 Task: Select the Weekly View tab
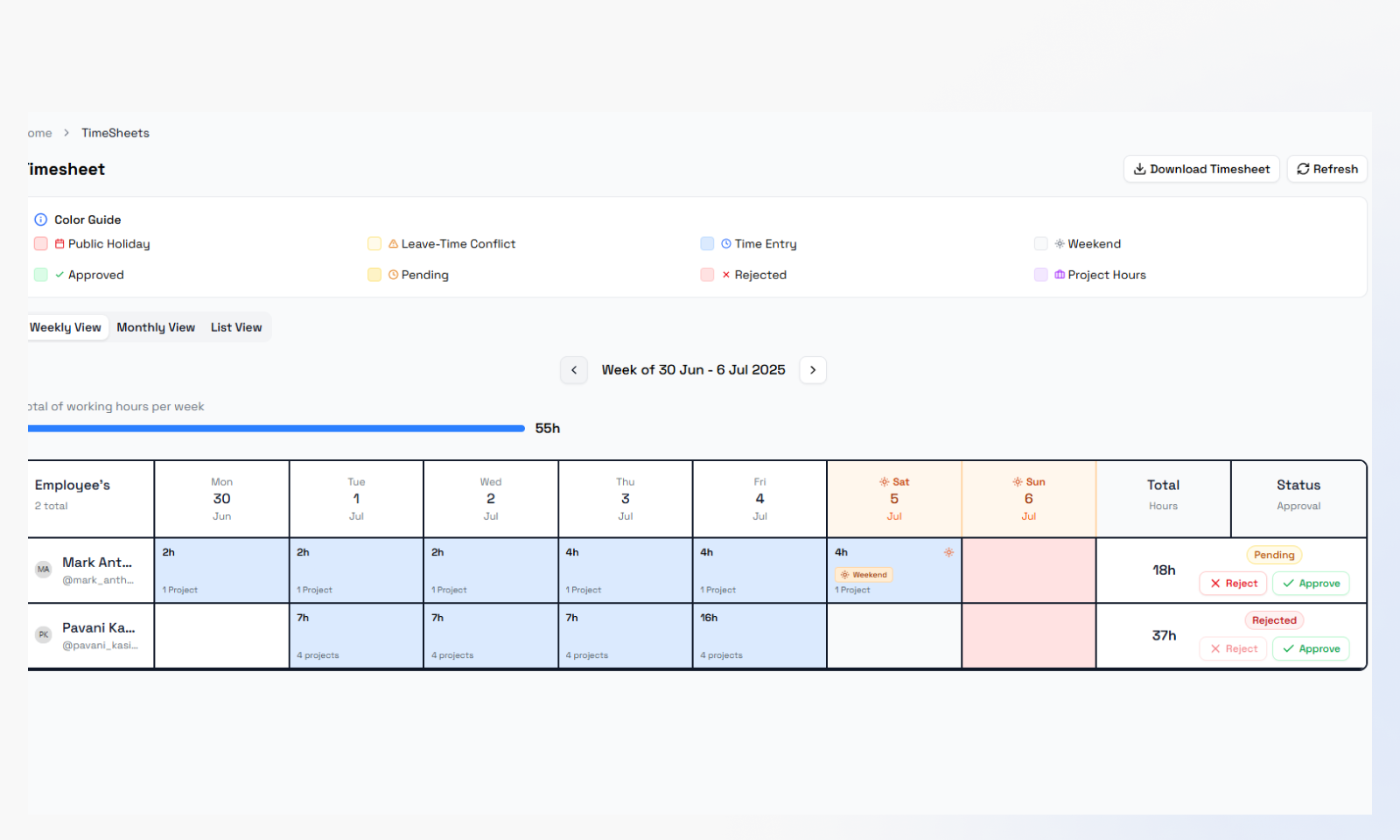66,327
